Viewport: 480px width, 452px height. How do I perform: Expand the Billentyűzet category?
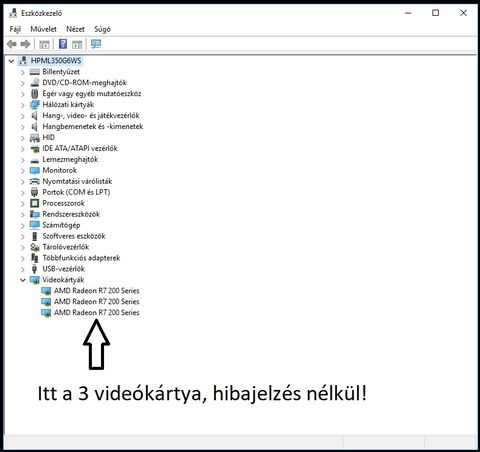point(23,72)
